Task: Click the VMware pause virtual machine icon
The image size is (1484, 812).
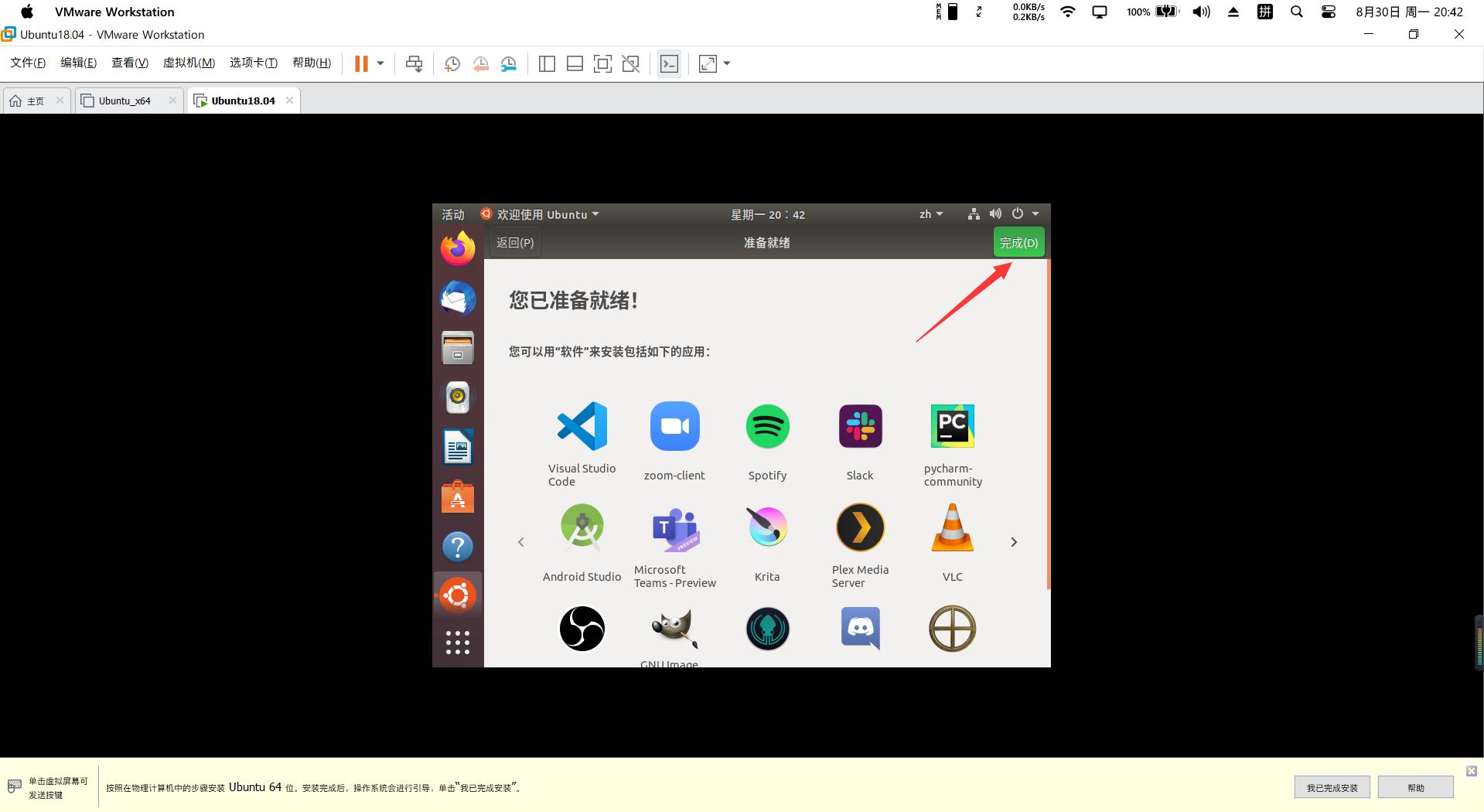Action: pos(361,63)
